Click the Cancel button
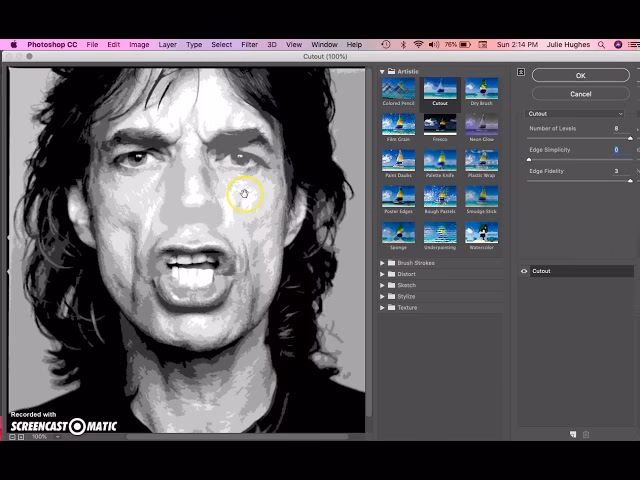Screen dimensions: 640x480 (580, 94)
